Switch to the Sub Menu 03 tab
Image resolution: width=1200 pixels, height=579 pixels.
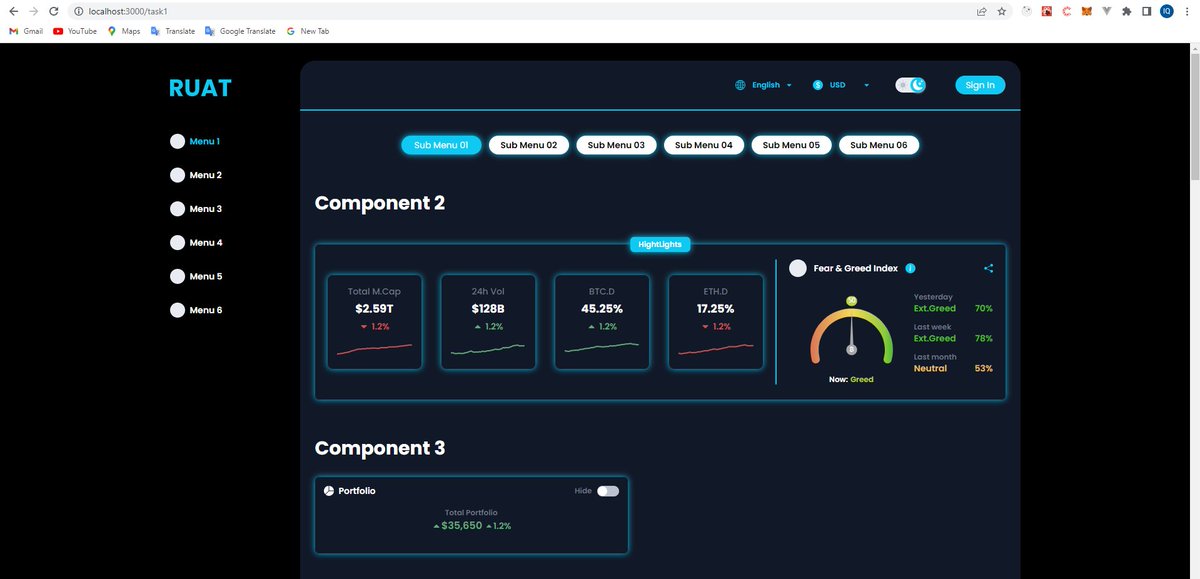coord(615,144)
